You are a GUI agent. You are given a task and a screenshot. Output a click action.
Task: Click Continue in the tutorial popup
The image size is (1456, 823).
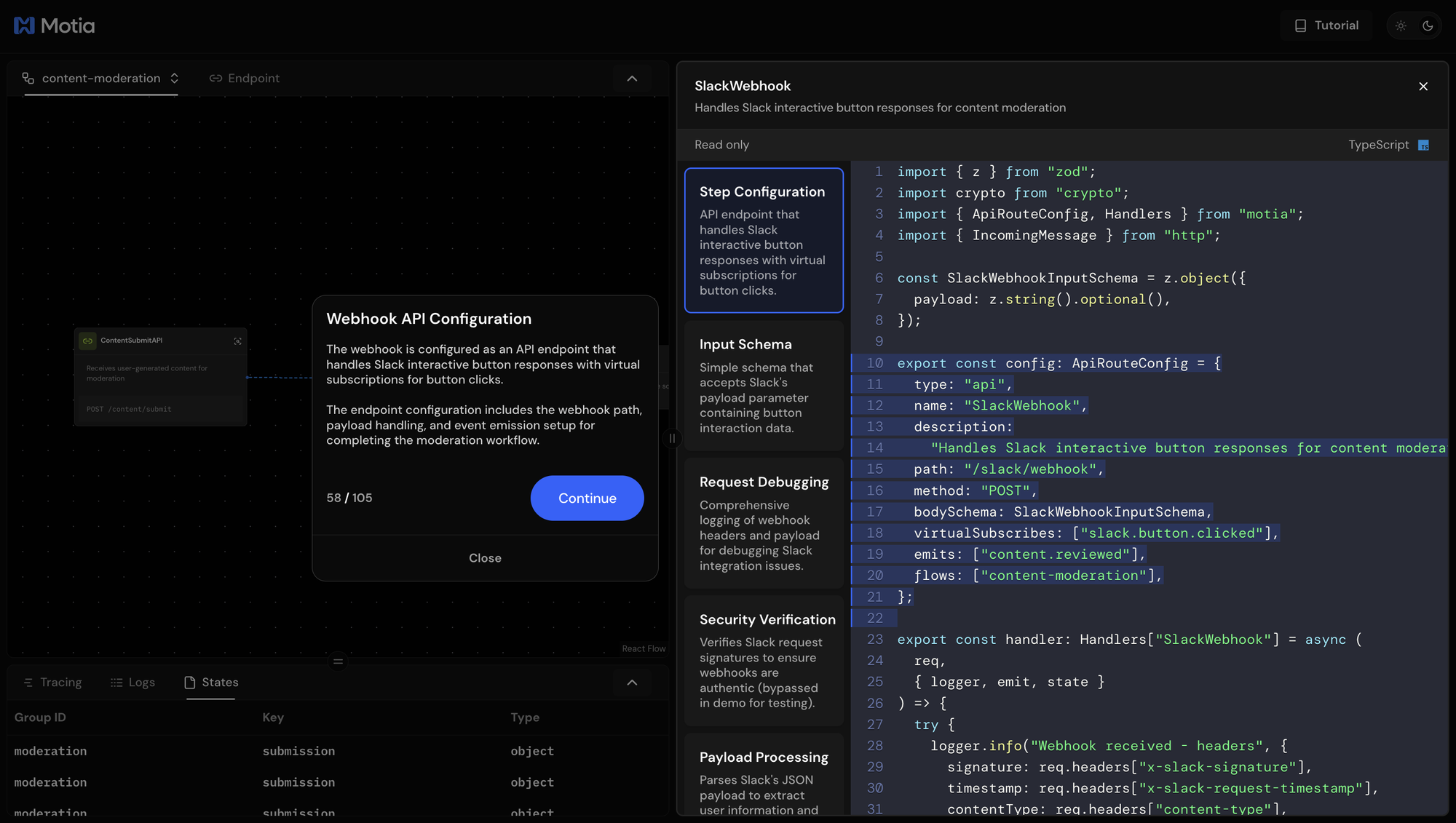[x=587, y=498]
